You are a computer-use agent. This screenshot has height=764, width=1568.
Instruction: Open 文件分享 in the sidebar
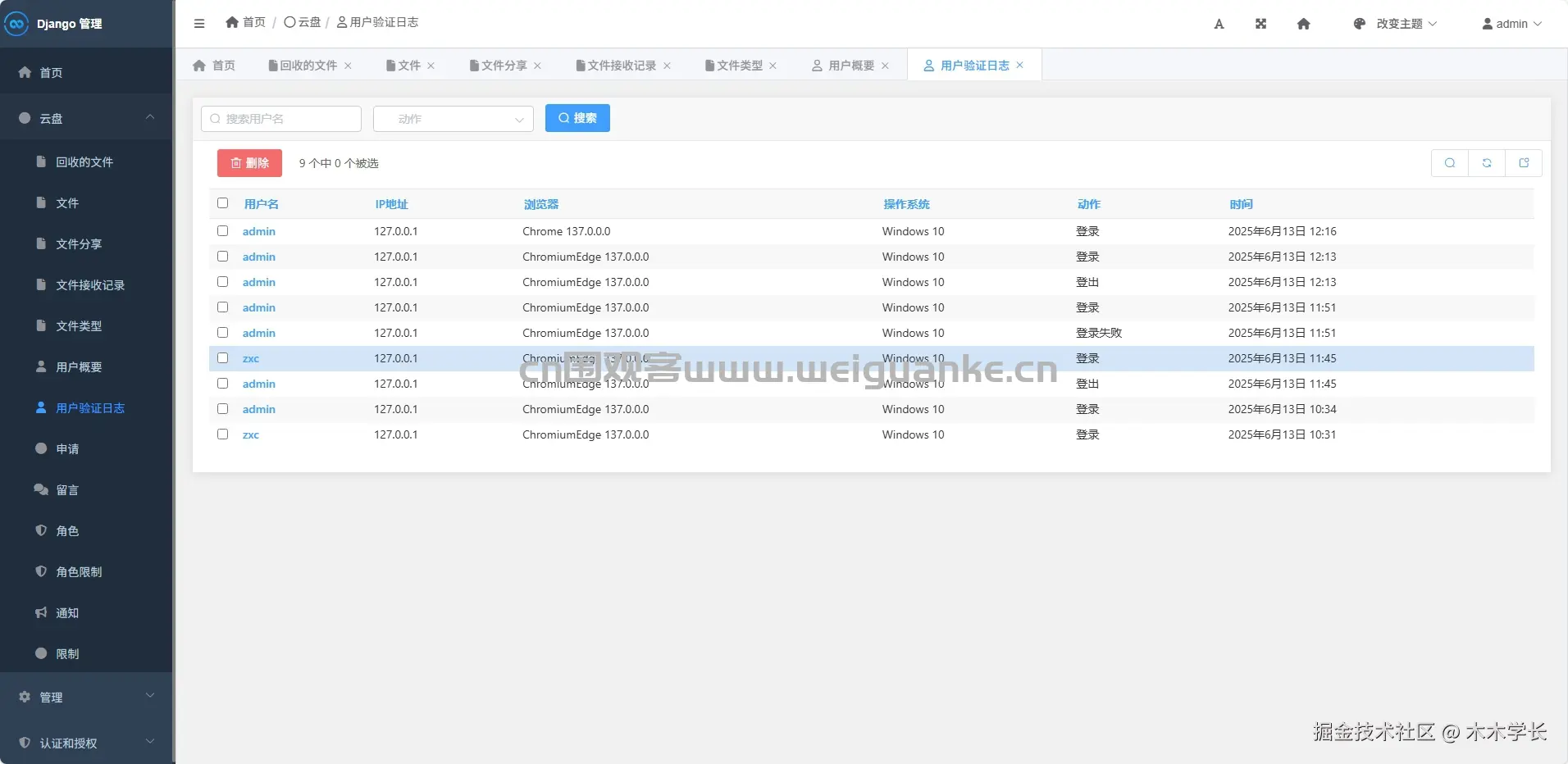click(86, 244)
